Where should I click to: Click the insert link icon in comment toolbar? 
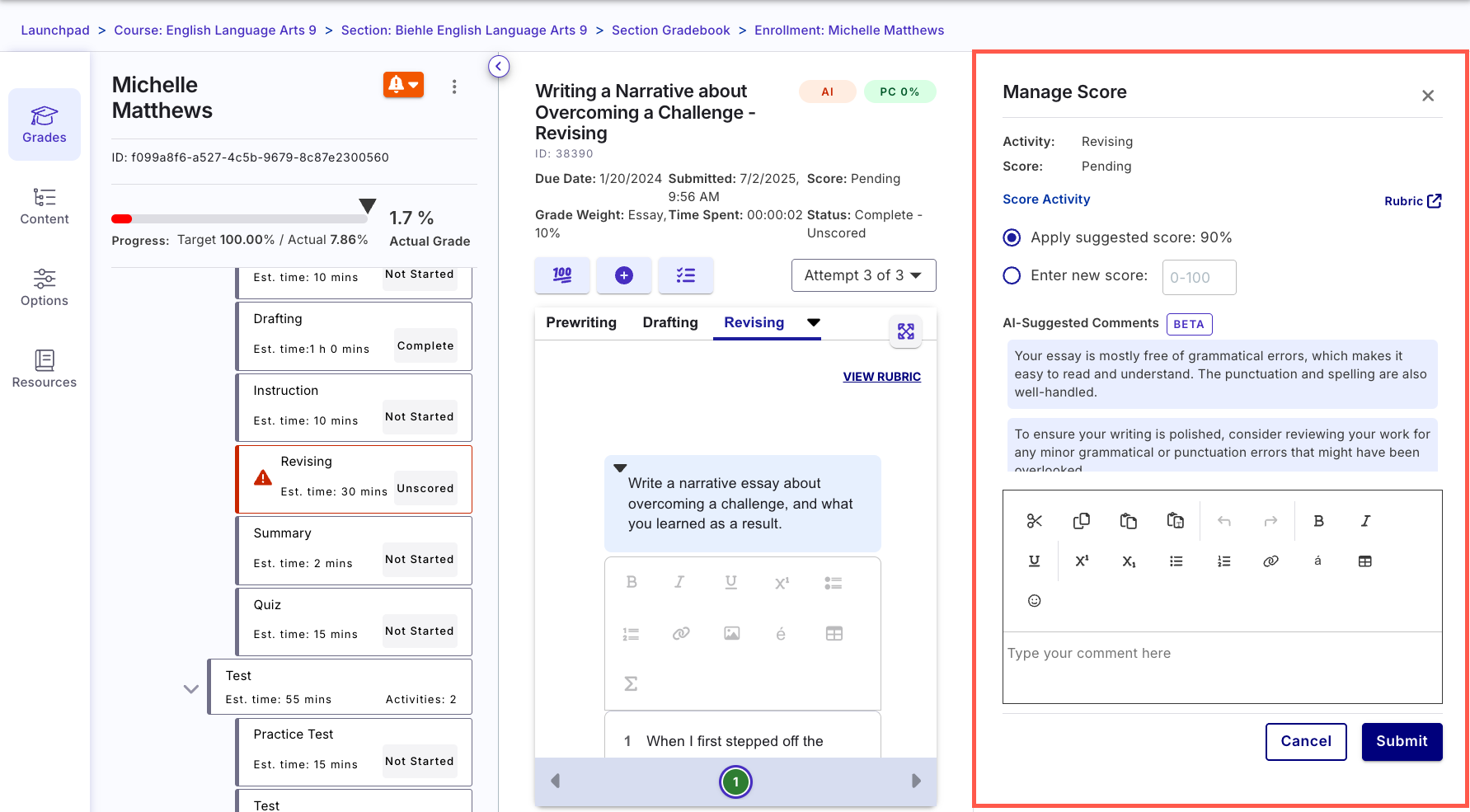coord(1270,561)
